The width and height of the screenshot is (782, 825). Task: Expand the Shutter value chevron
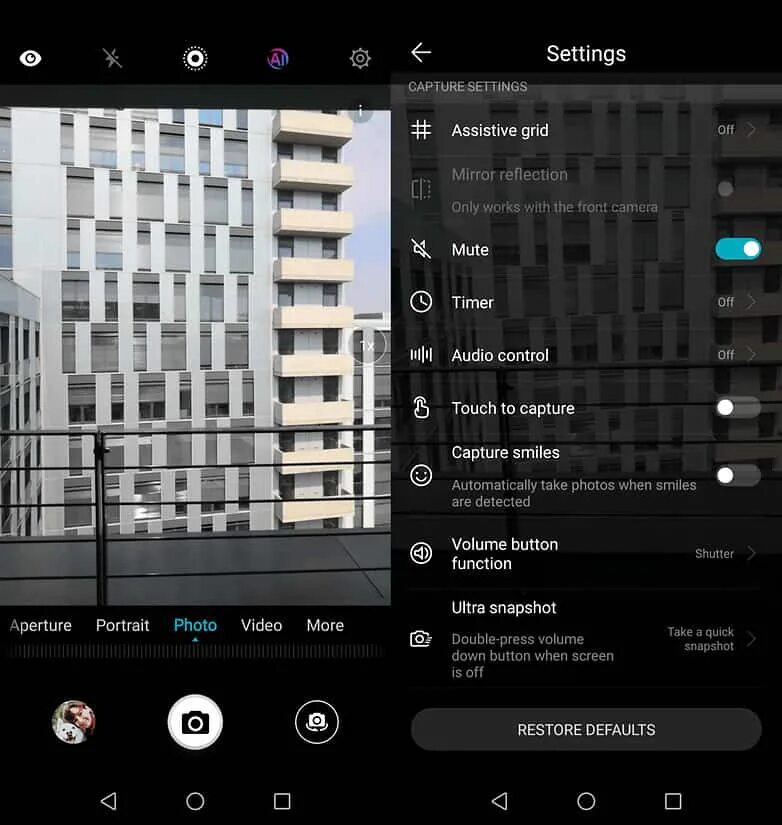751,553
